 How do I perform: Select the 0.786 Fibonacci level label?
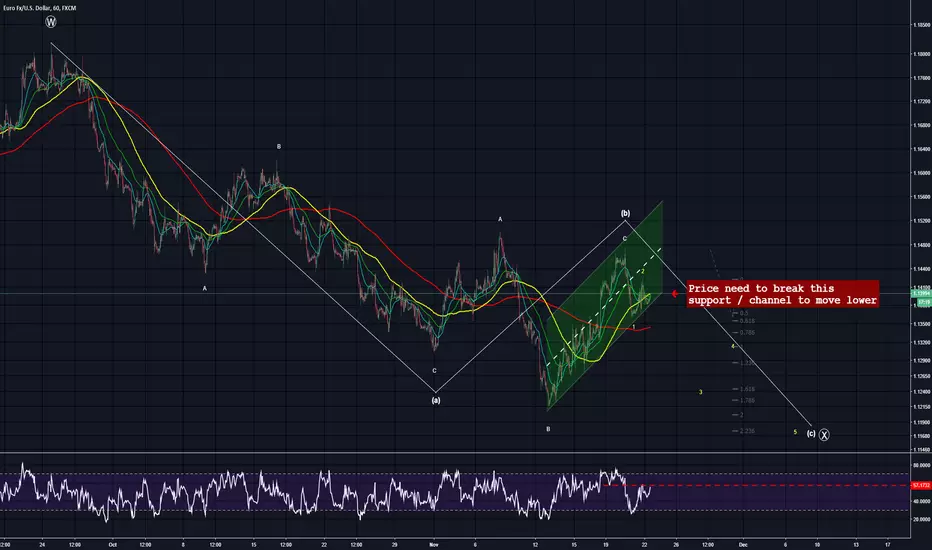(x=747, y=332)
